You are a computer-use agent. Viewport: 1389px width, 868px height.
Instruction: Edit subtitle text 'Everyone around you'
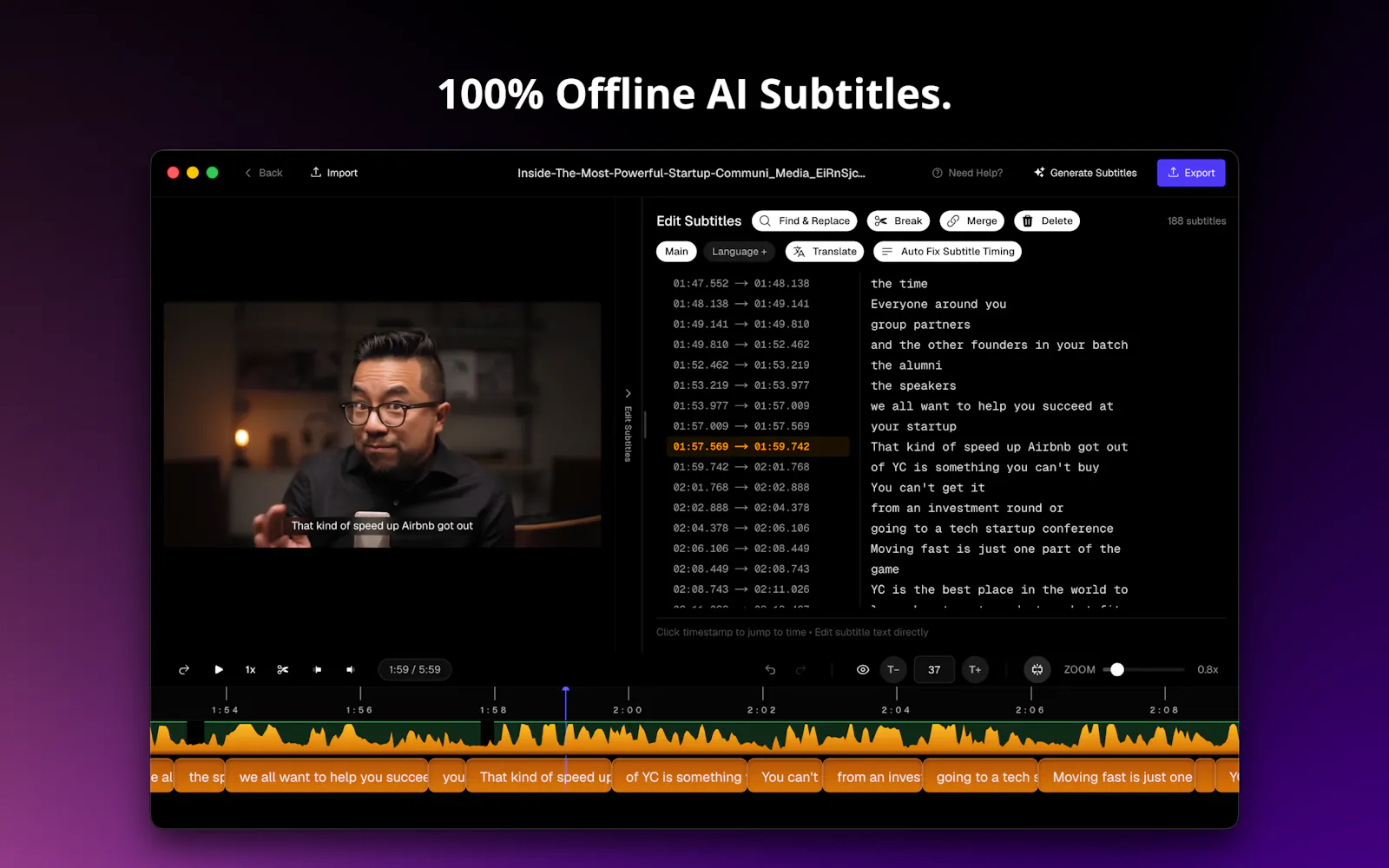pyautogui.click(x=938, y=304)
